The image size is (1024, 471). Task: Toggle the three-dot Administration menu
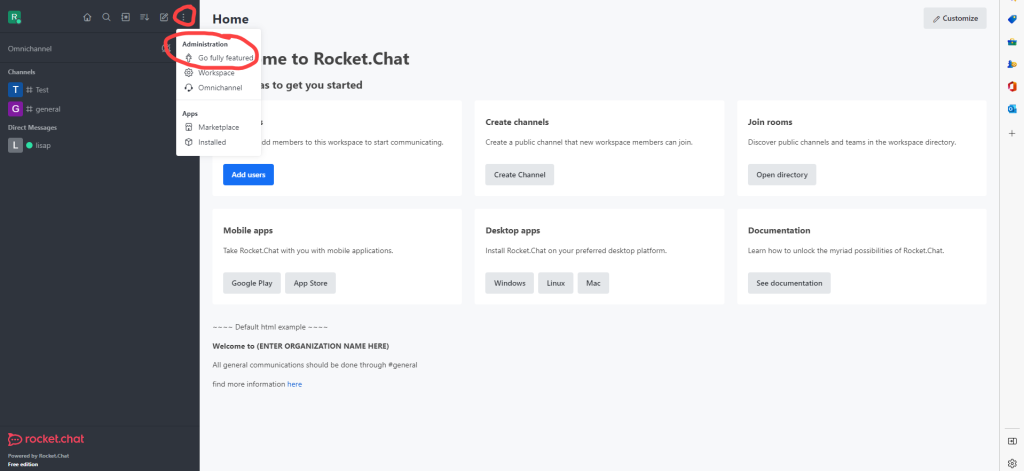click(183, 17)
